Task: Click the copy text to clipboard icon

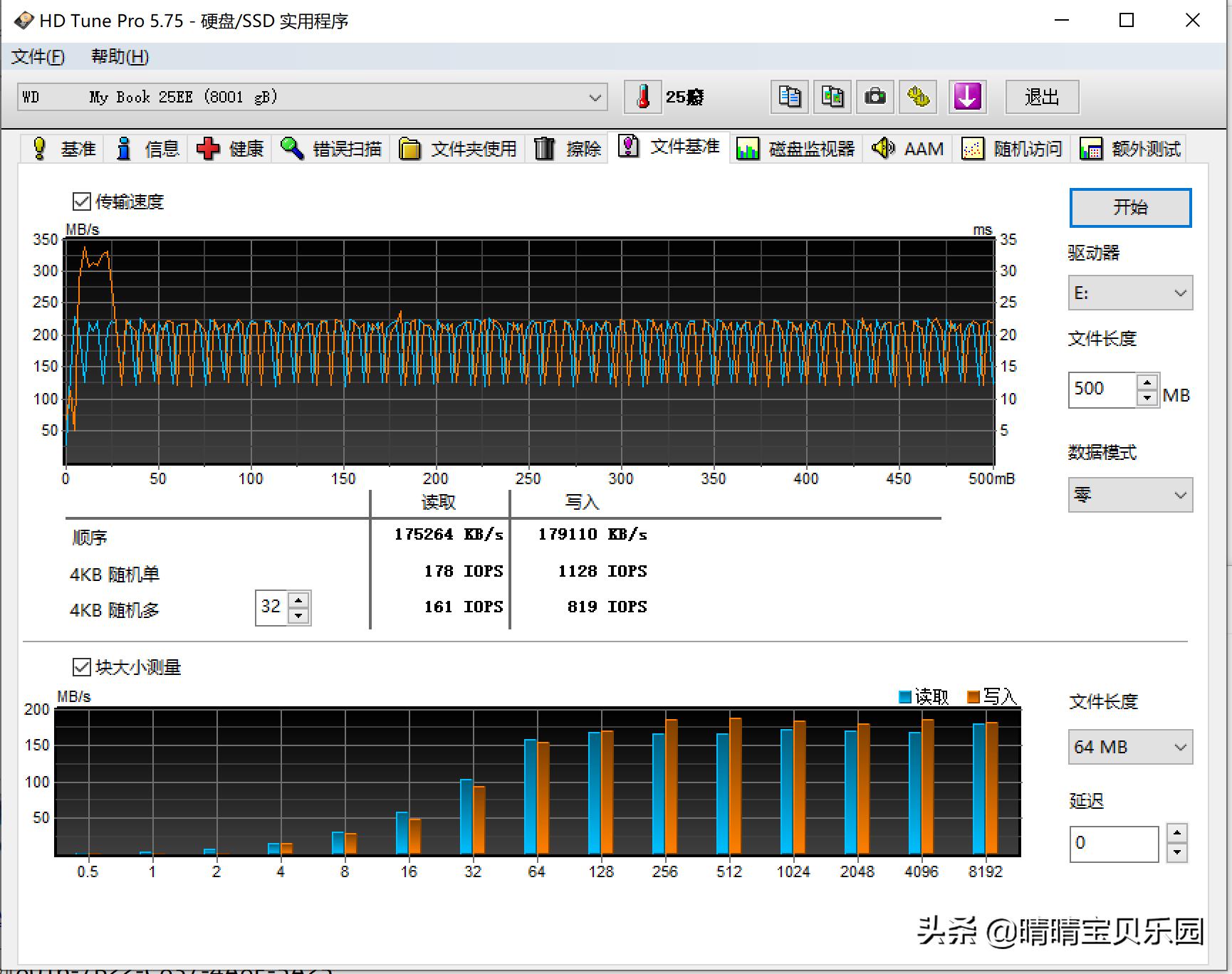Action: pos(789,97)
